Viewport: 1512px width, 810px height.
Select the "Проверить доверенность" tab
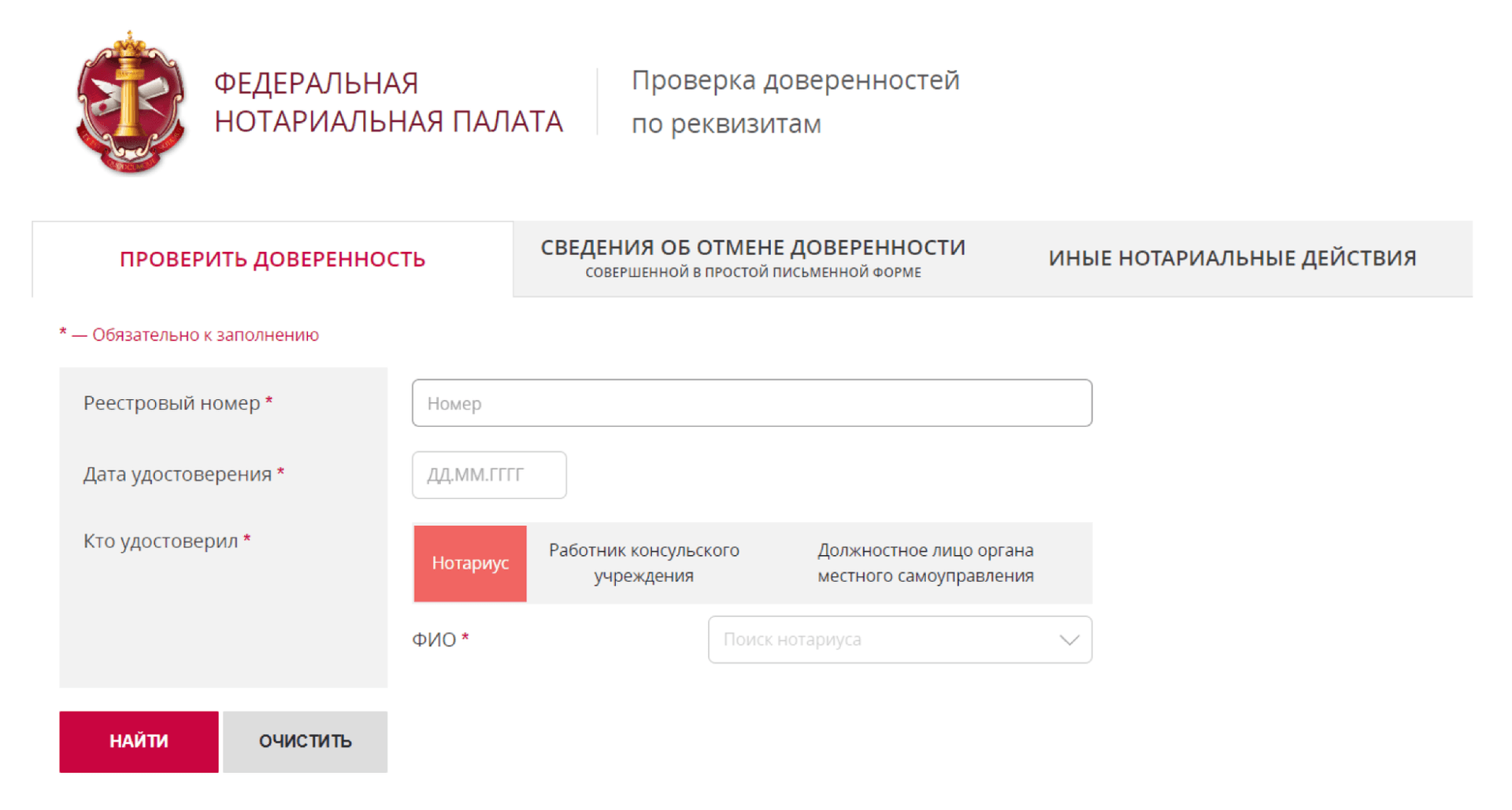pyautogui.click(x=272, y=258)
